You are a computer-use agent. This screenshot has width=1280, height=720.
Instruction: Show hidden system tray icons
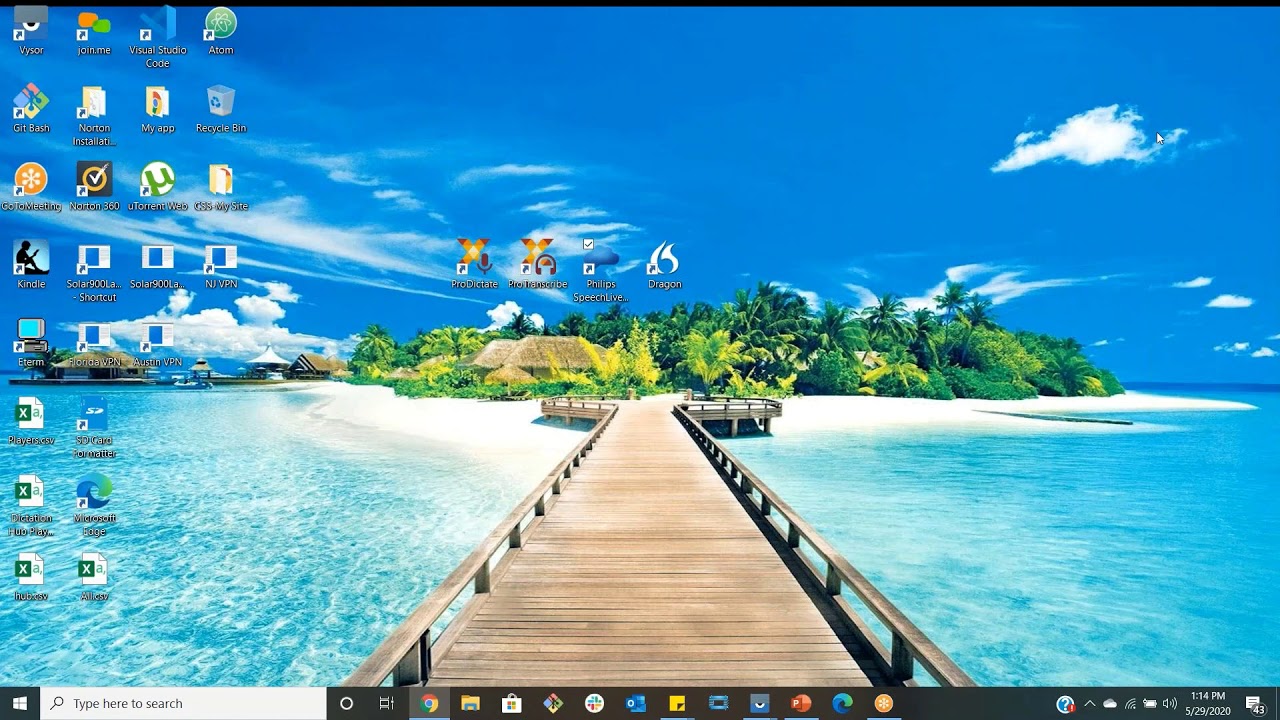pyautogui.click(x=1090, y=704)
